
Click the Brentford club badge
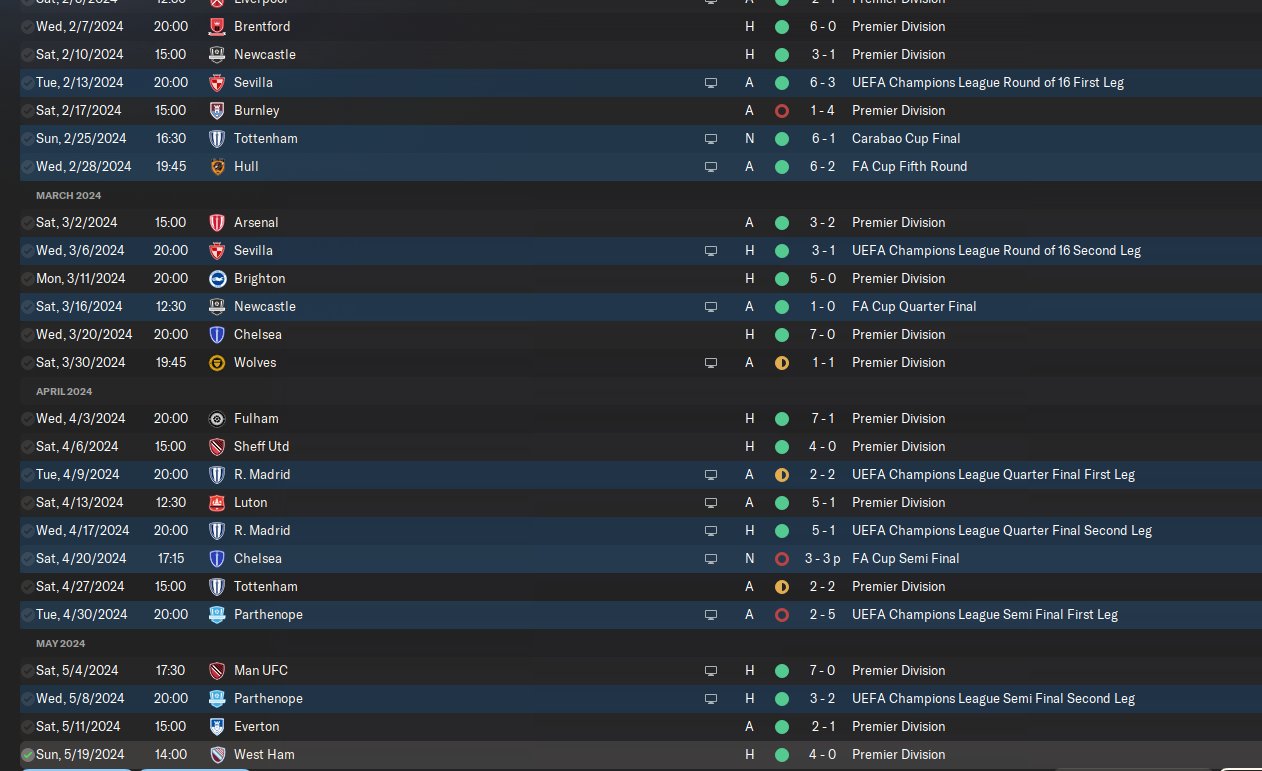[217, 26]
